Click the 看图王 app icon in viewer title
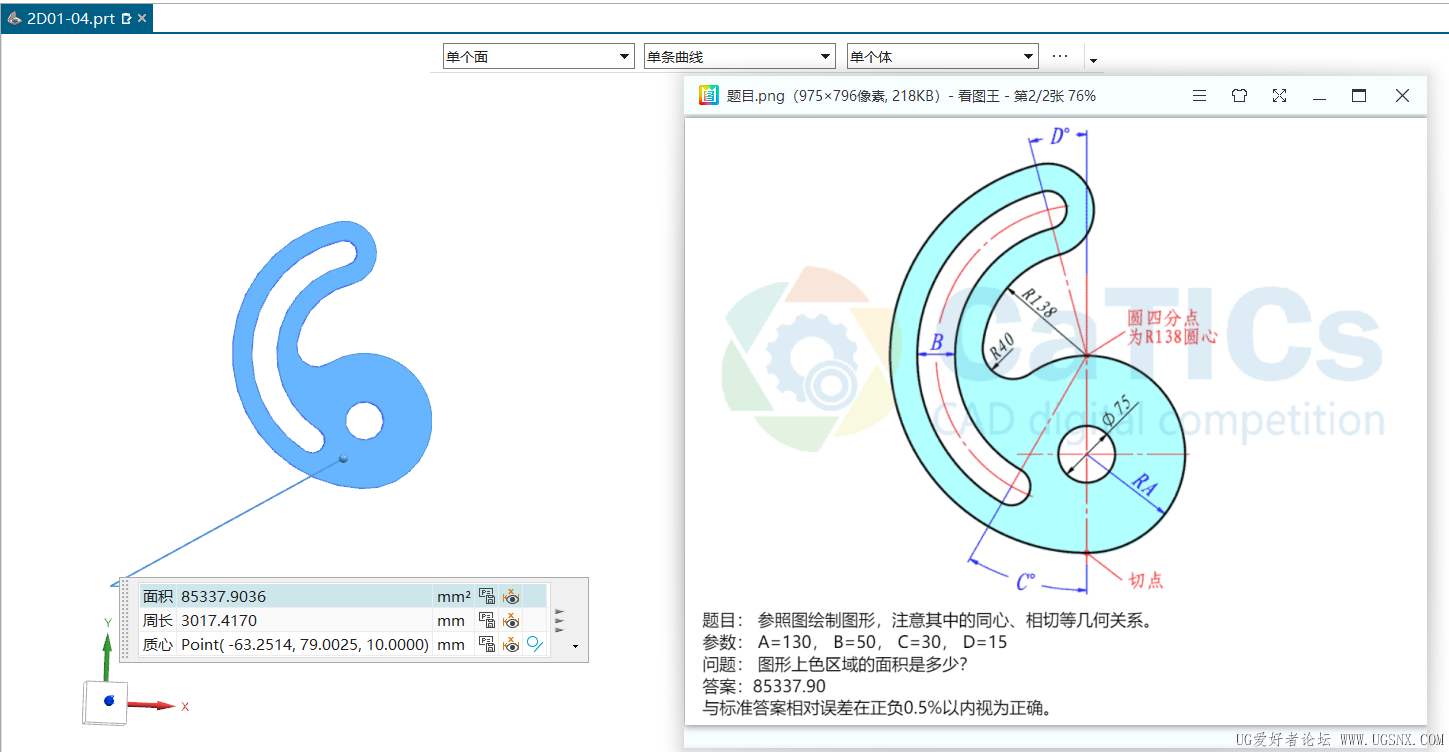 point(709,96)
